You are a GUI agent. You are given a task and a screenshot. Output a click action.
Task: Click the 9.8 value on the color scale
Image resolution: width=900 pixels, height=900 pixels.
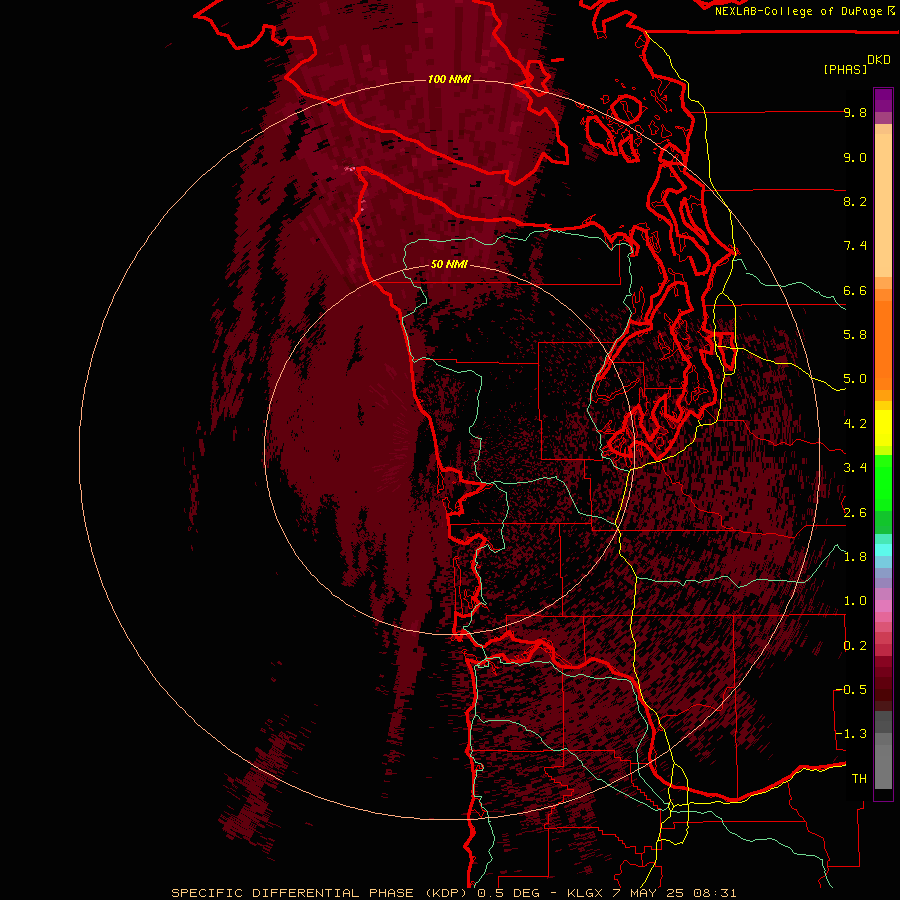(855, 112)
